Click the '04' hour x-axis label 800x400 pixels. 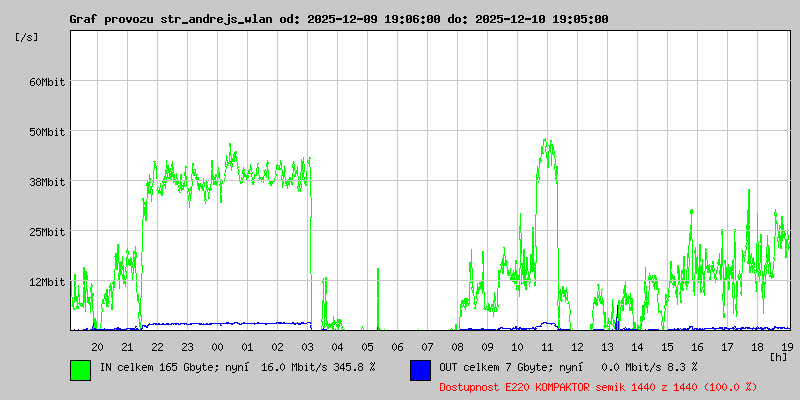337,347
